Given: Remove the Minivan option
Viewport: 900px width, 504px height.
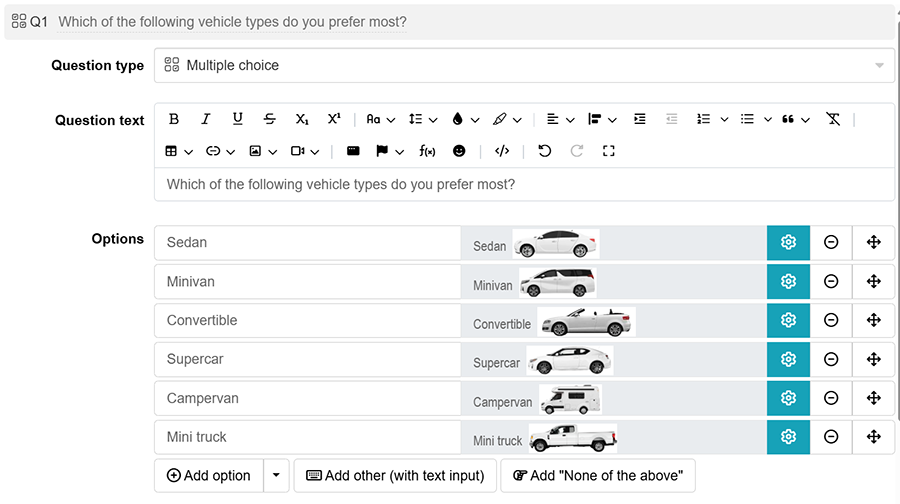Looking at the screenshot, I should [831, 281].
